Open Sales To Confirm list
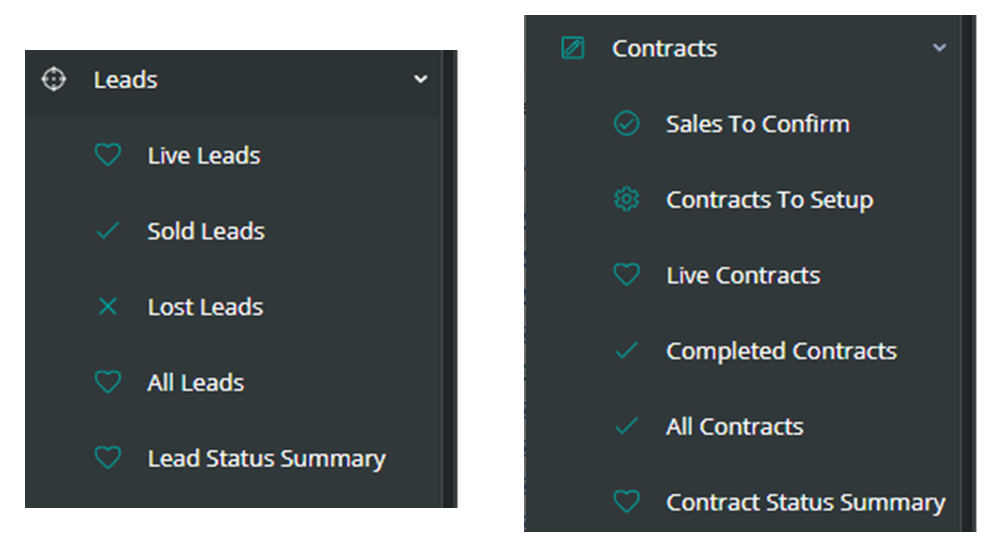The width and height of the screenshot is (1000, 551). click(758, 124)
